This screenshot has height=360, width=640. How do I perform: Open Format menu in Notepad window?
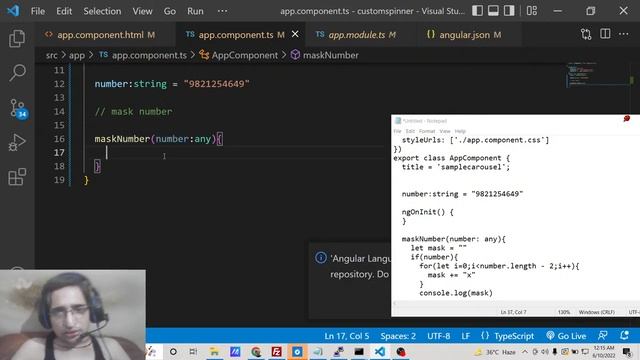click(x=427, y=131)
